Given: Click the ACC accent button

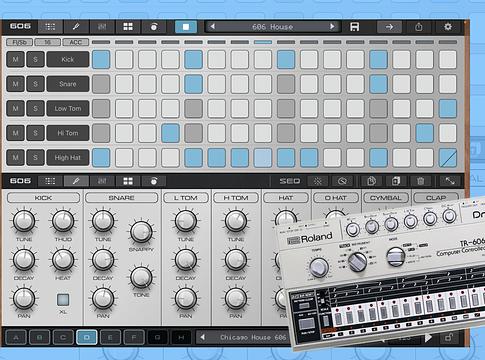Looking at the screenshot, I should point(76,42).
